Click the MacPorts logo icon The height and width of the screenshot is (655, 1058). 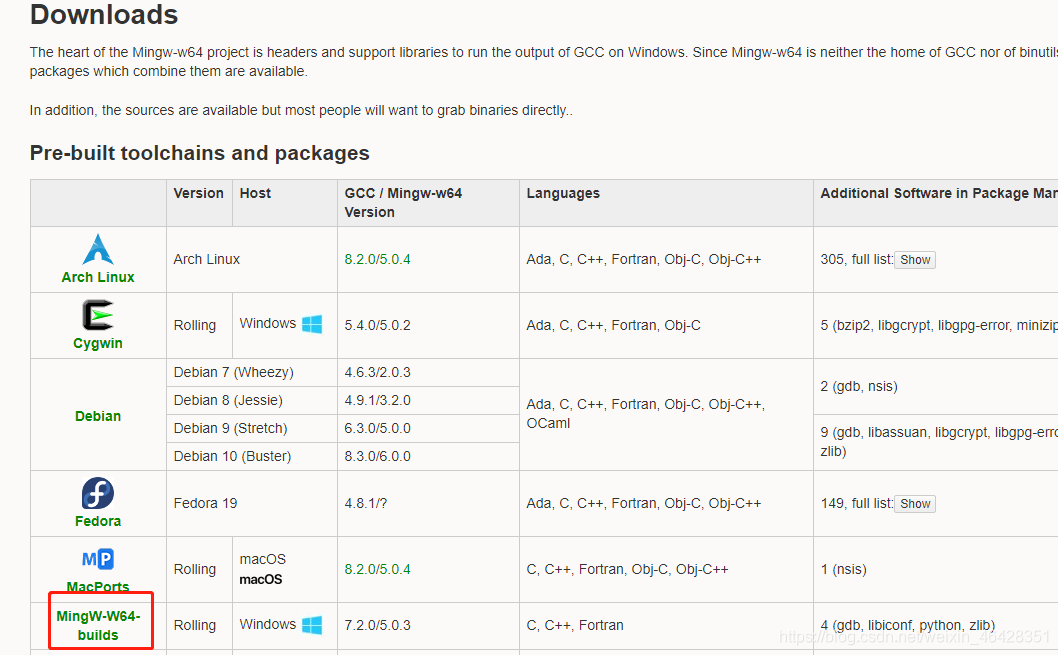click(98, 559)
